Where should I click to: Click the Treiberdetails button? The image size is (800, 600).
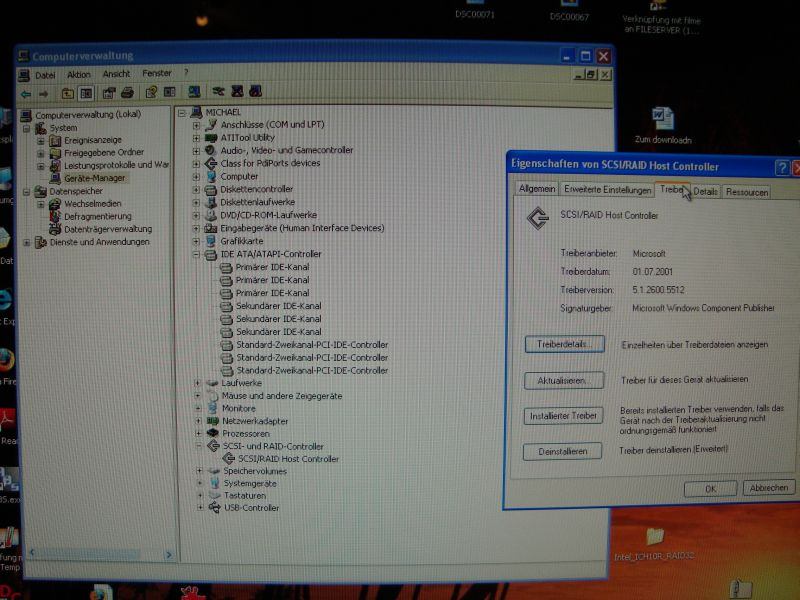564,344
